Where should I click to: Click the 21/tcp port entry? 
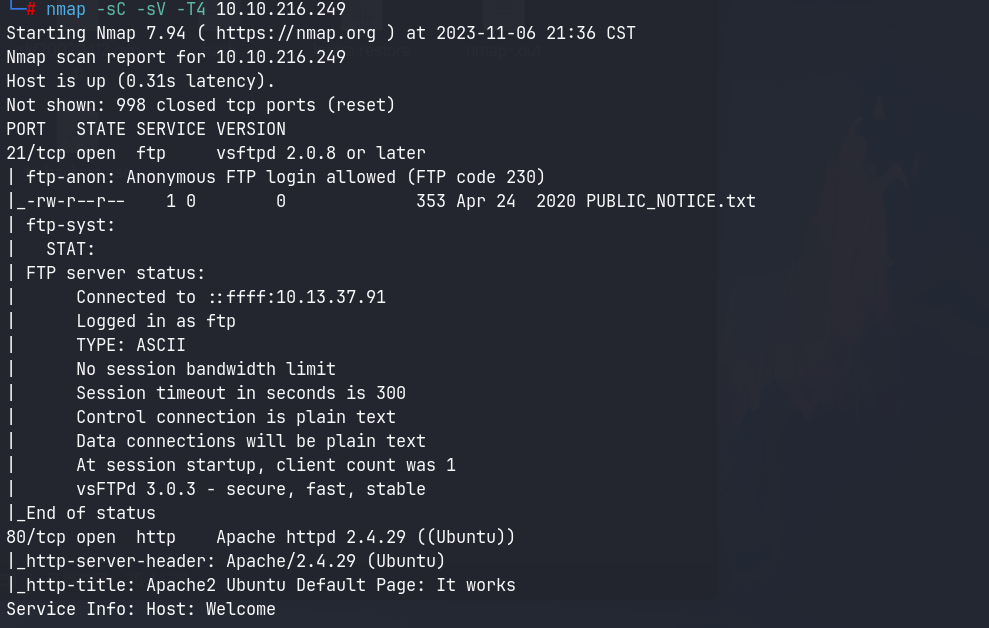pyautogui.click(x=36, y=153)
